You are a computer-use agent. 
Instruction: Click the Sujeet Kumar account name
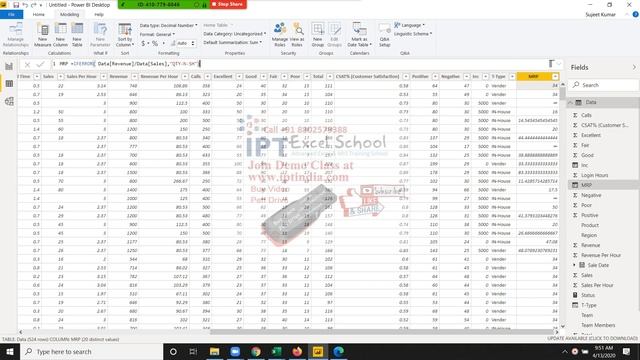(x=600, y=15)
